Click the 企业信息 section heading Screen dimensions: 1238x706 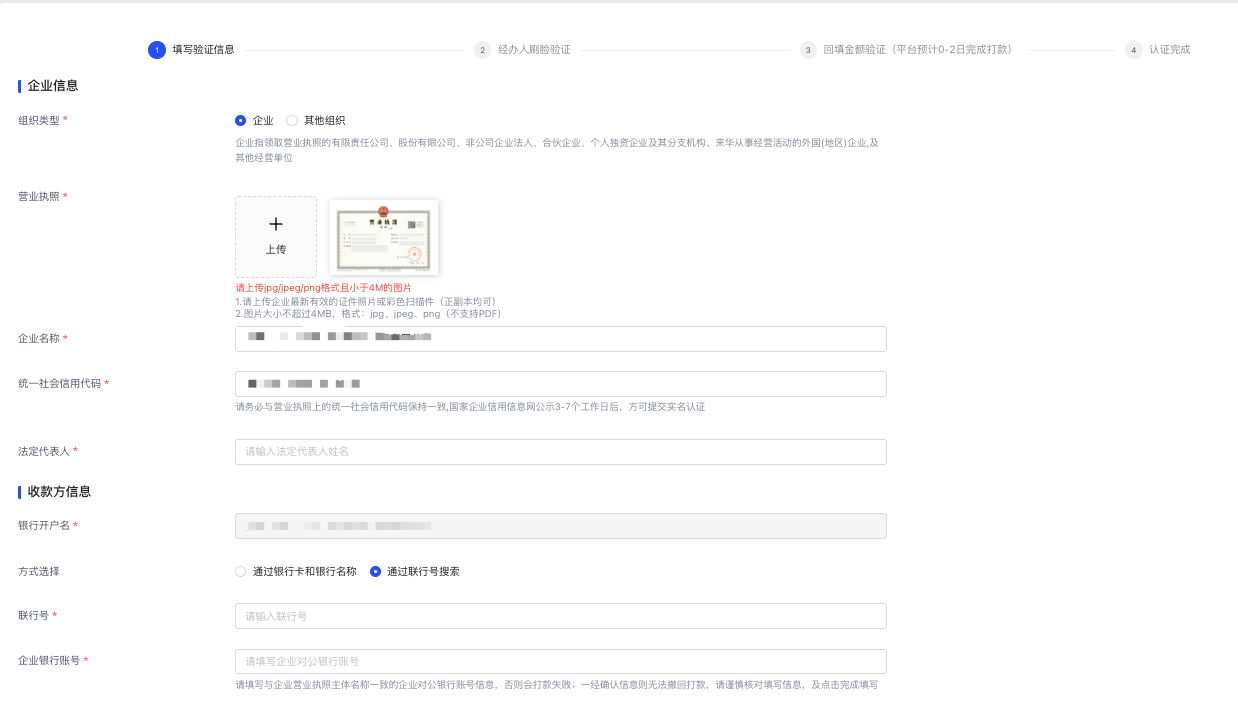click(x=53, y=86)
